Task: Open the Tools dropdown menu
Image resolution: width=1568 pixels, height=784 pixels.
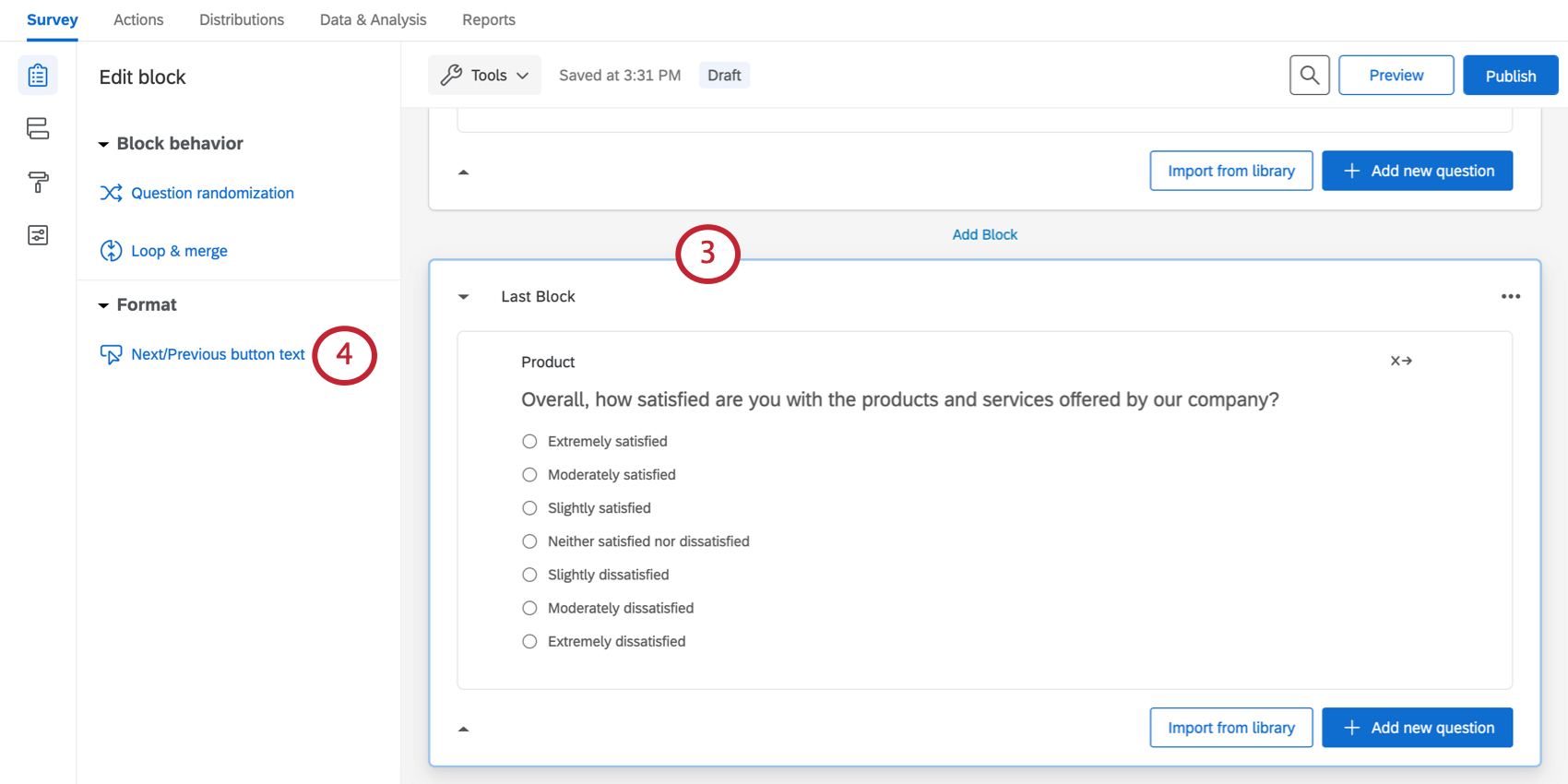Action: click(484, 76)
